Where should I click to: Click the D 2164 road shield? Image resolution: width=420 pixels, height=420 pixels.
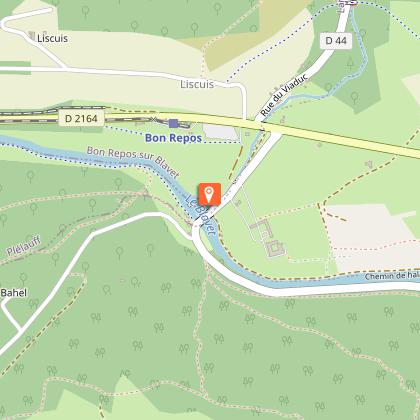[81, 119]
